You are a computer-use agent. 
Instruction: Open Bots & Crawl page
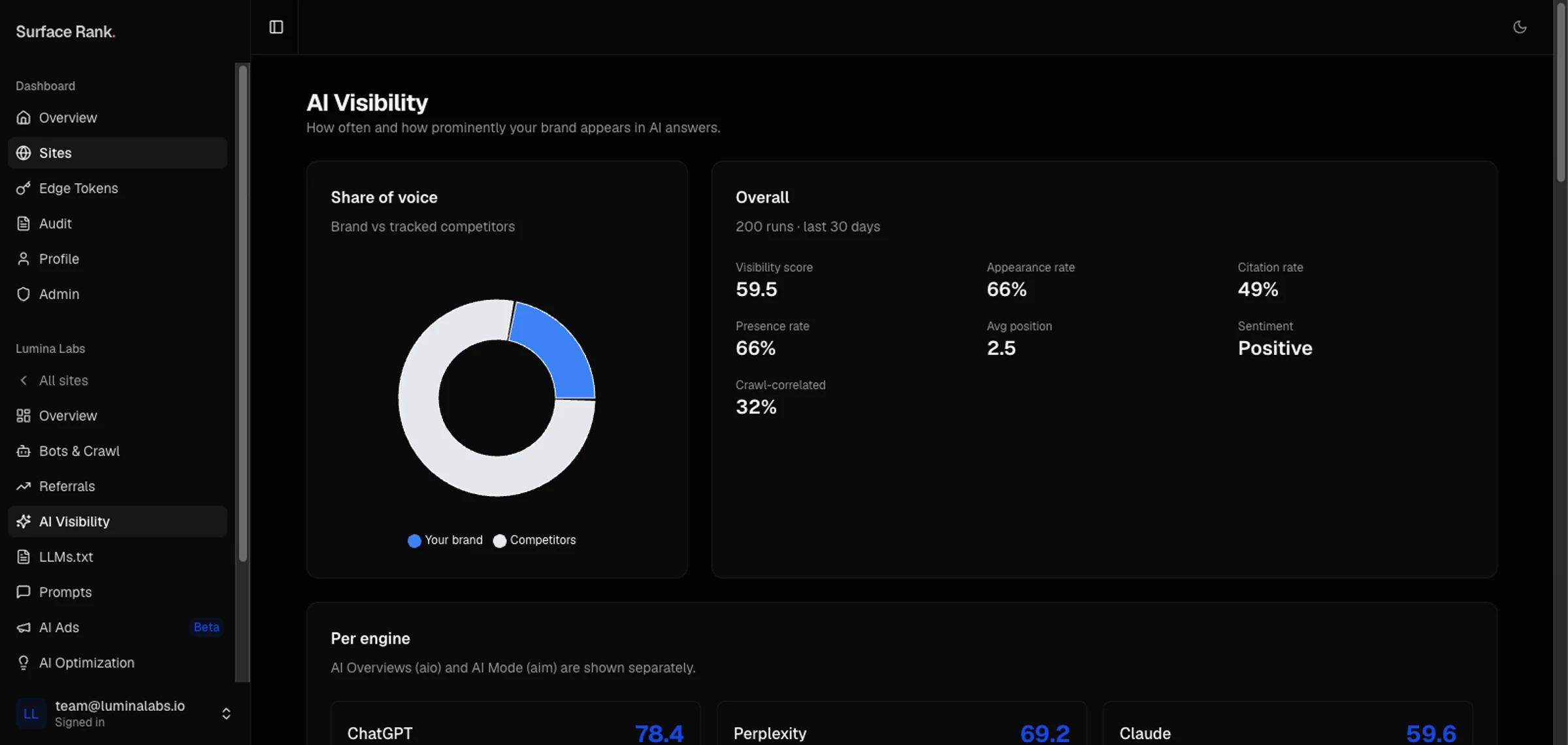(118, 451)
